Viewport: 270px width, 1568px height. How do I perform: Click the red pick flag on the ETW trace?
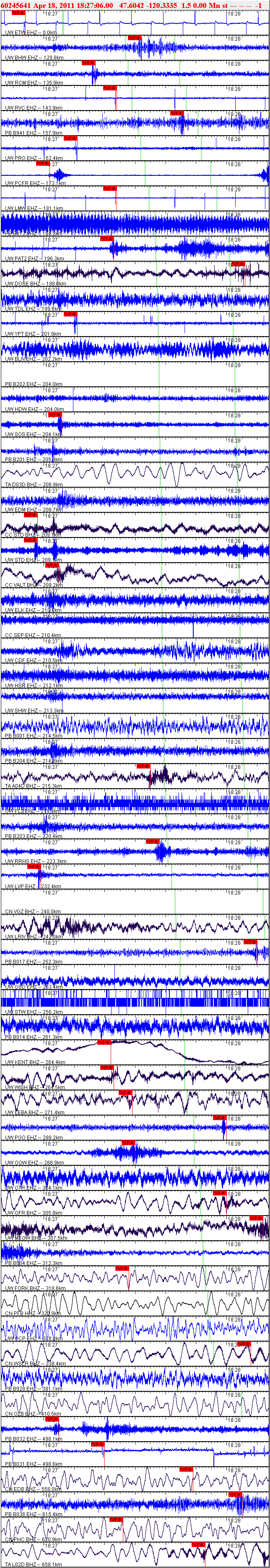point(18,13)
